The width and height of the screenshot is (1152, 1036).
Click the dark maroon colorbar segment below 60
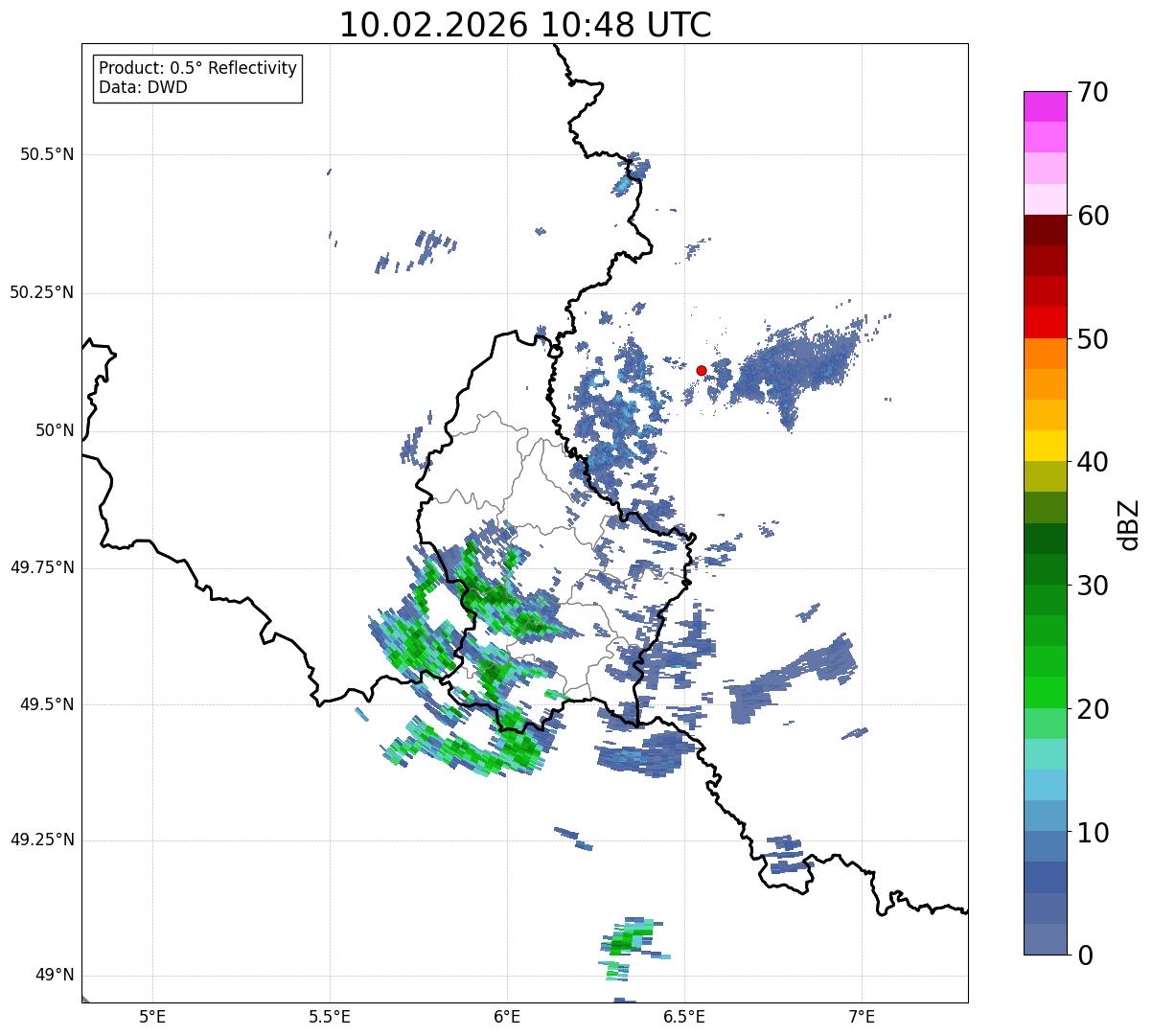tap(1045, 230)
